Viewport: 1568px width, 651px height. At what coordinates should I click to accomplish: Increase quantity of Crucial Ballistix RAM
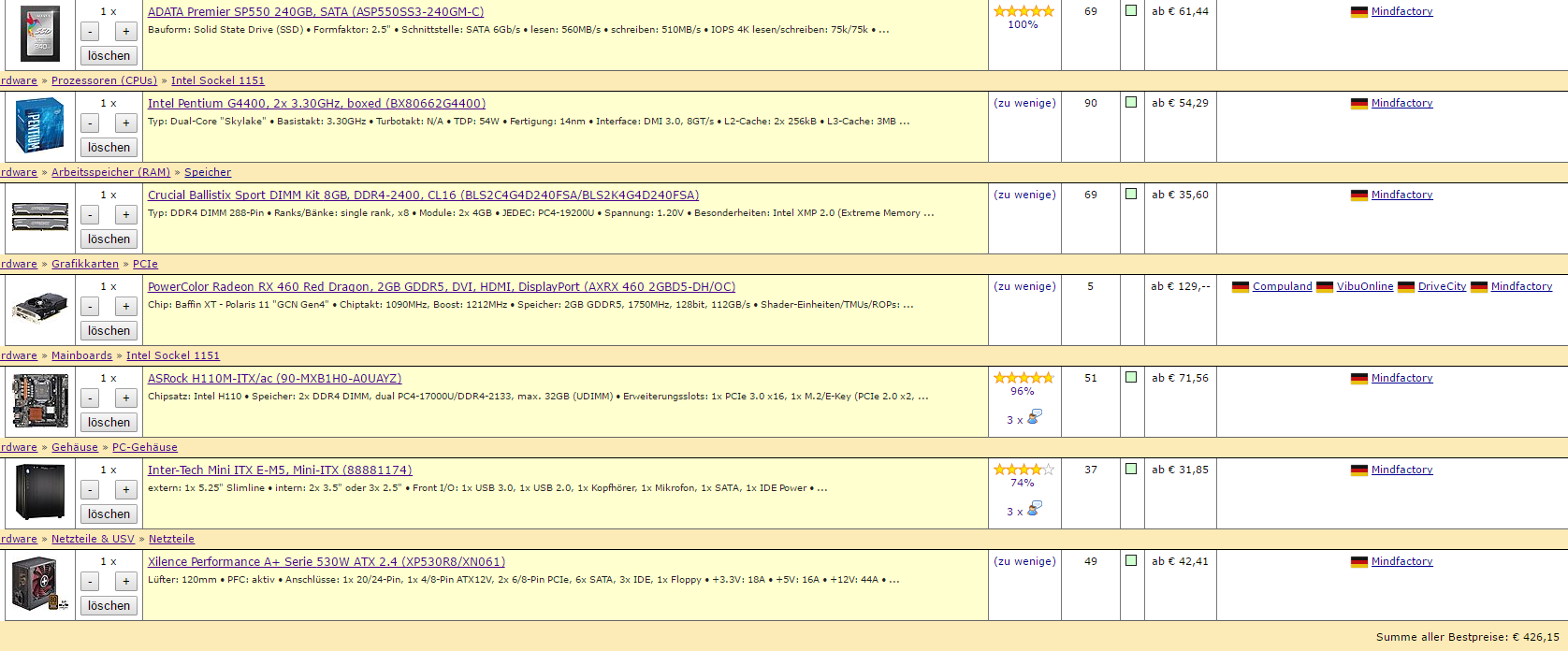click(125, 215)
